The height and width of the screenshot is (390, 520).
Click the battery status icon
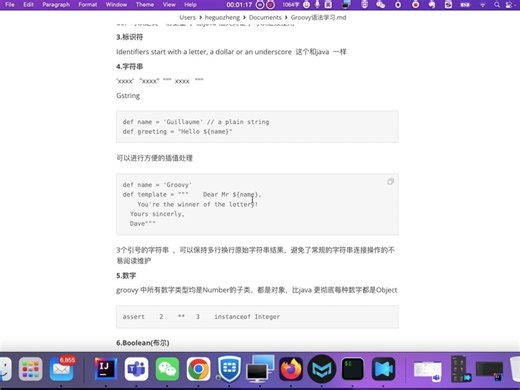click(465, 5)
